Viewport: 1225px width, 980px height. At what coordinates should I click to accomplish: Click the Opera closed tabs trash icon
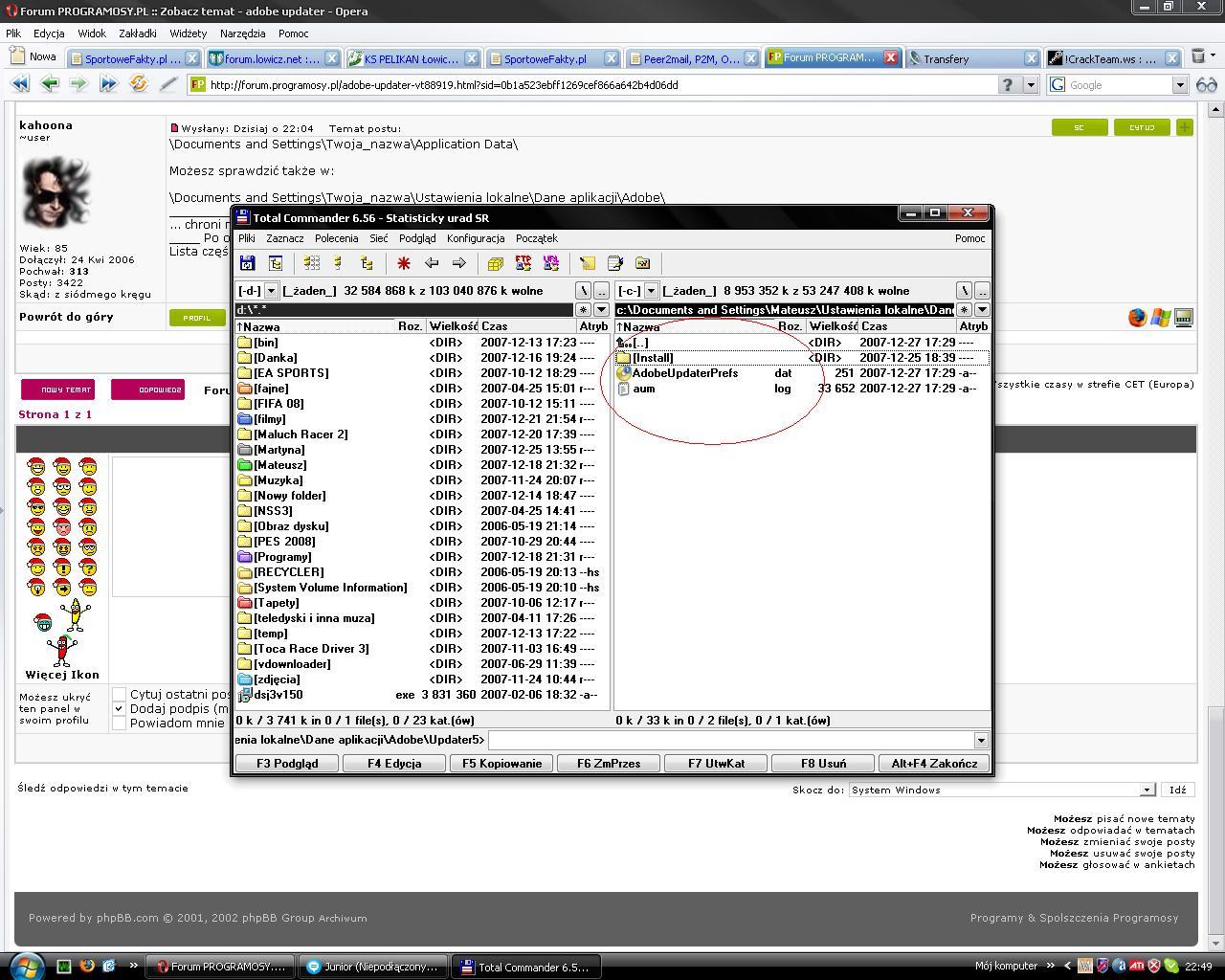[1197, 58]
